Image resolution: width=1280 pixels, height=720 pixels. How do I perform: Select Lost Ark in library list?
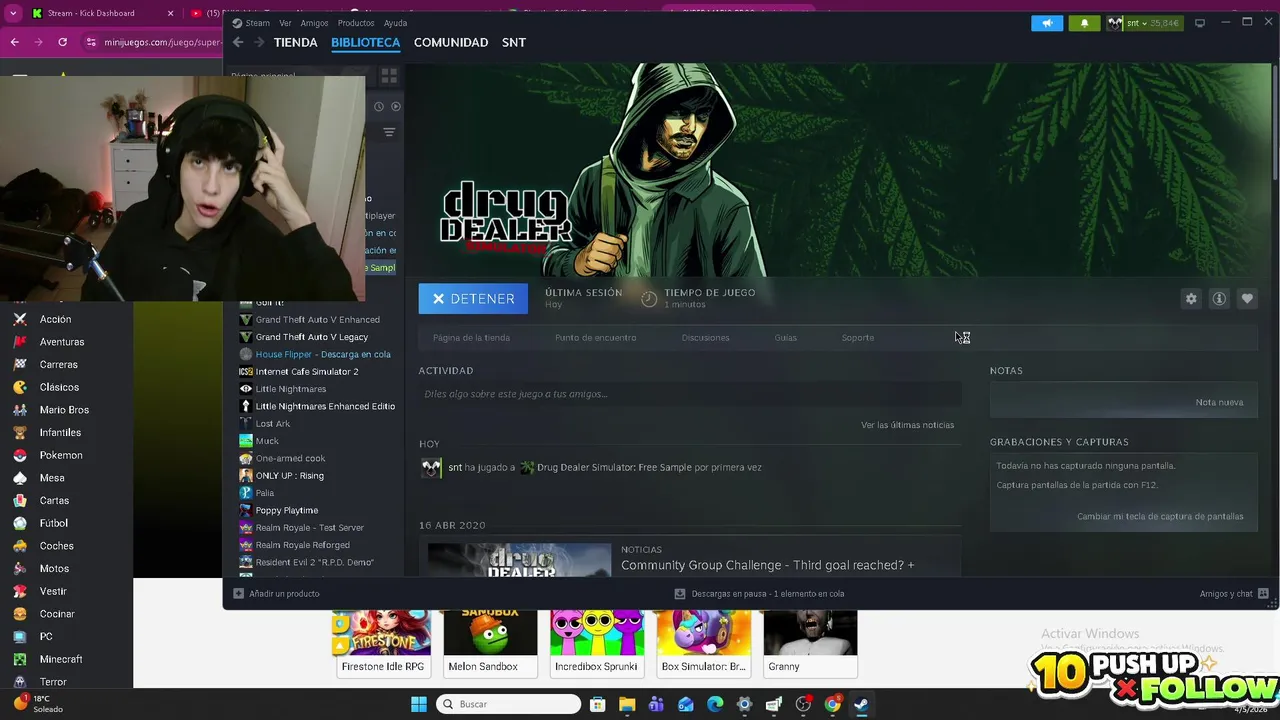(x=272, y=424)
